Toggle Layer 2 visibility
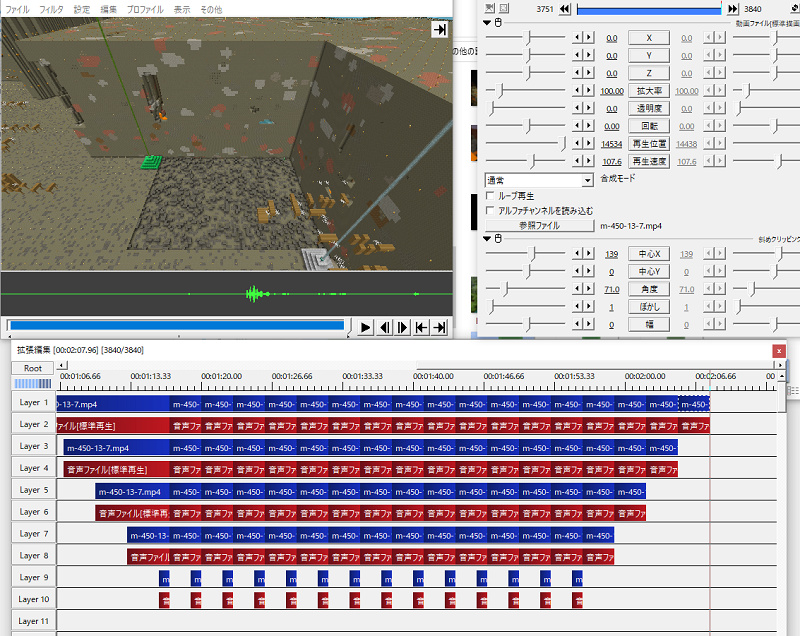This screenshot has width=800, height=636. tap(33, 424)
